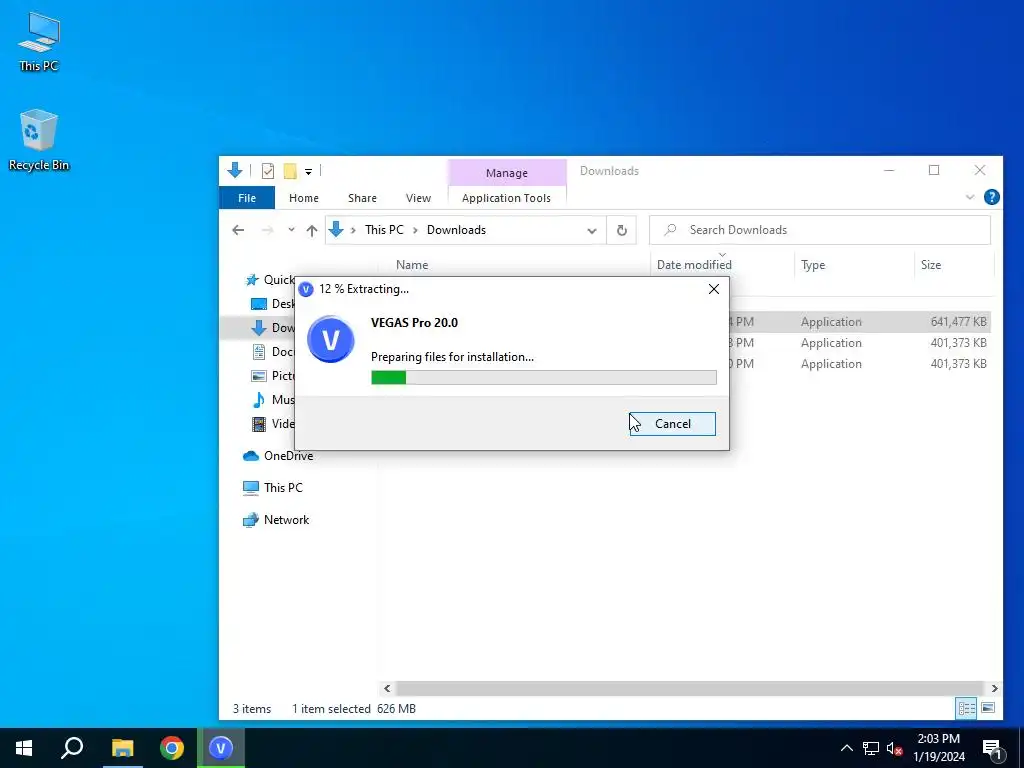Screen dimensions: 1024x768
Task: Click the forward navigation arrow
Action: click(267, 230)
